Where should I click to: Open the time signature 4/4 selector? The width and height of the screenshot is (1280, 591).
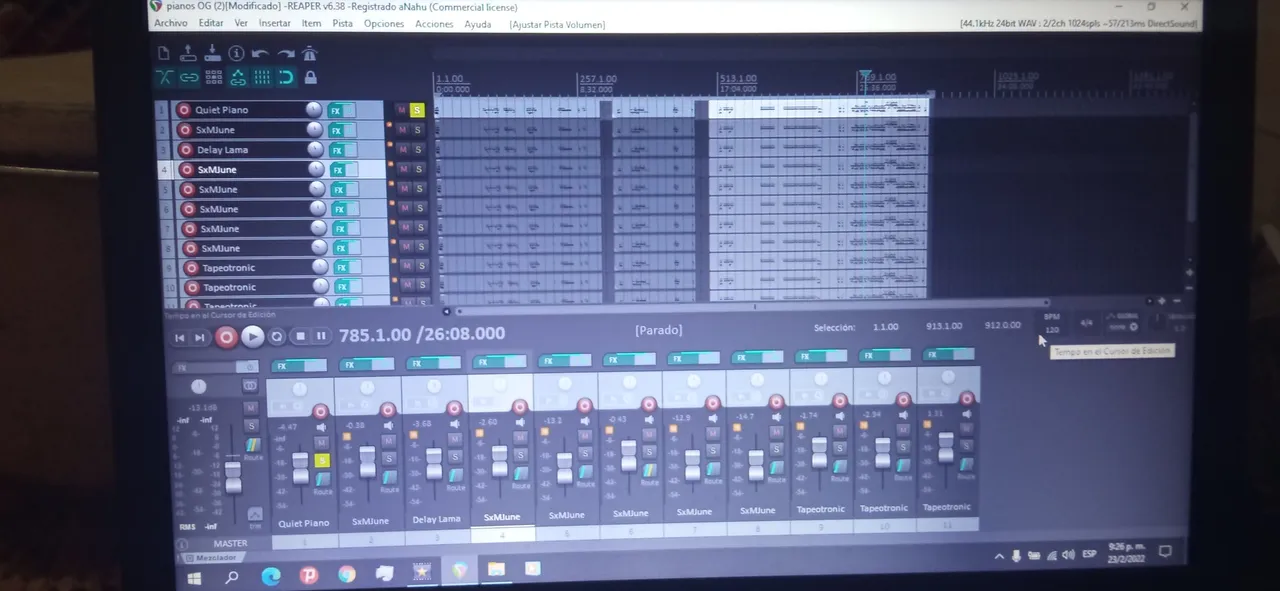coord(1086,323)
